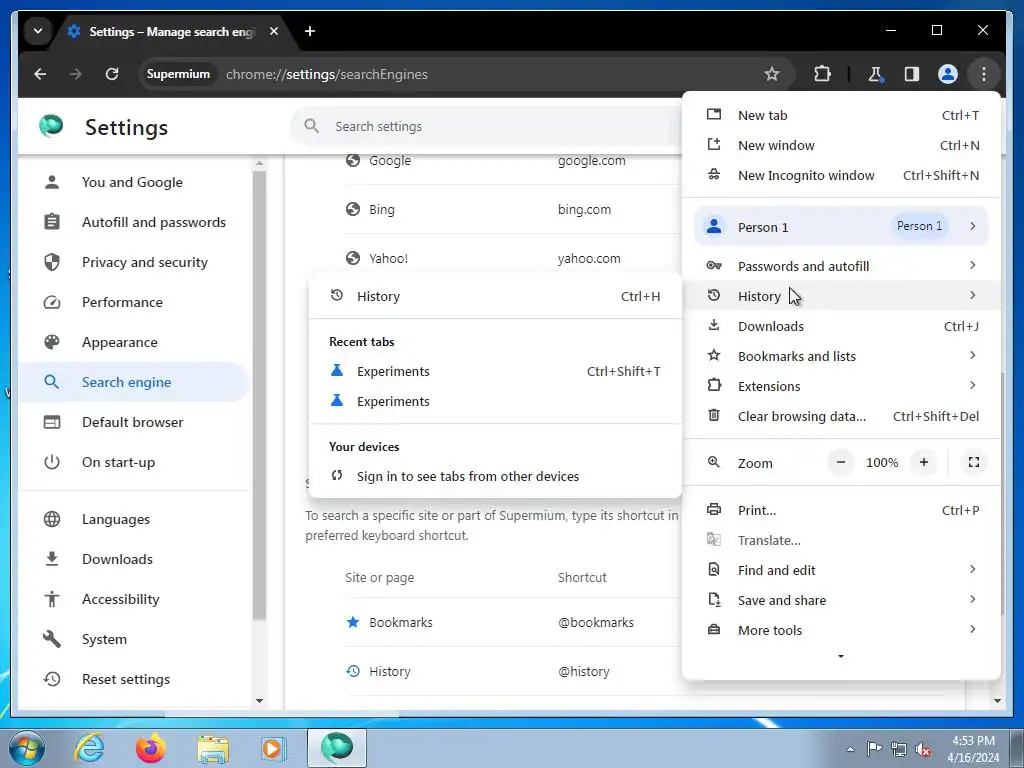Focus the Search settings field
Viewport: 1024px width, 768px height.
coord(487,127)
